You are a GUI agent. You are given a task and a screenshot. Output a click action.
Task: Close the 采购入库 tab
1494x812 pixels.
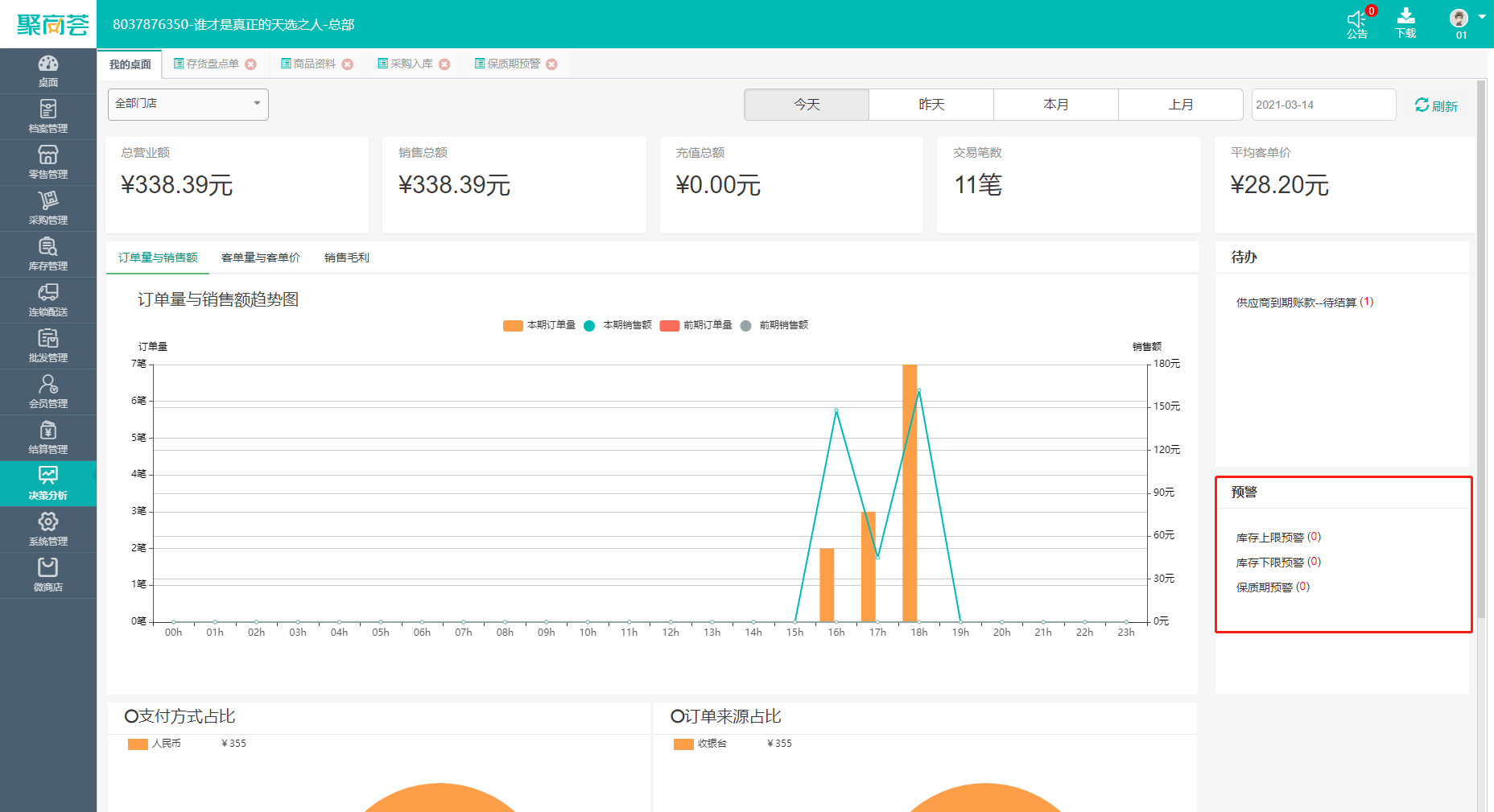click(x=445, y=64)
